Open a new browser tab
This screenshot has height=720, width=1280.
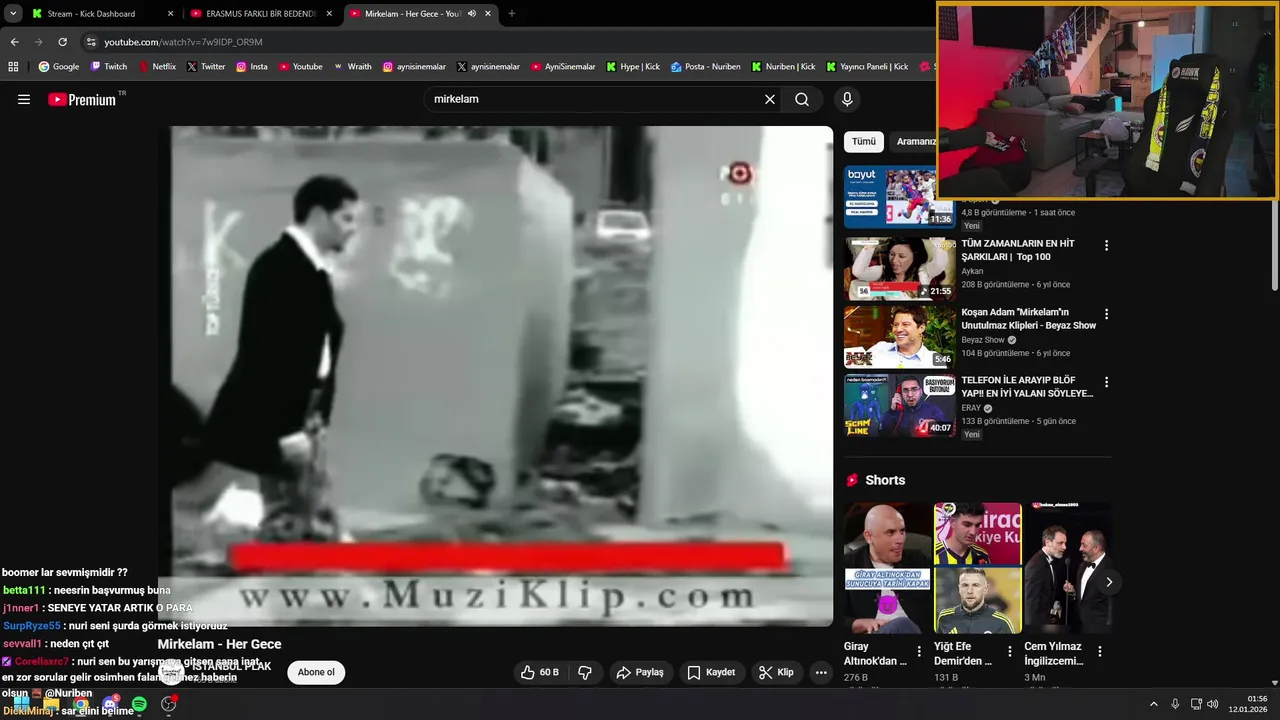pos(512,14)
